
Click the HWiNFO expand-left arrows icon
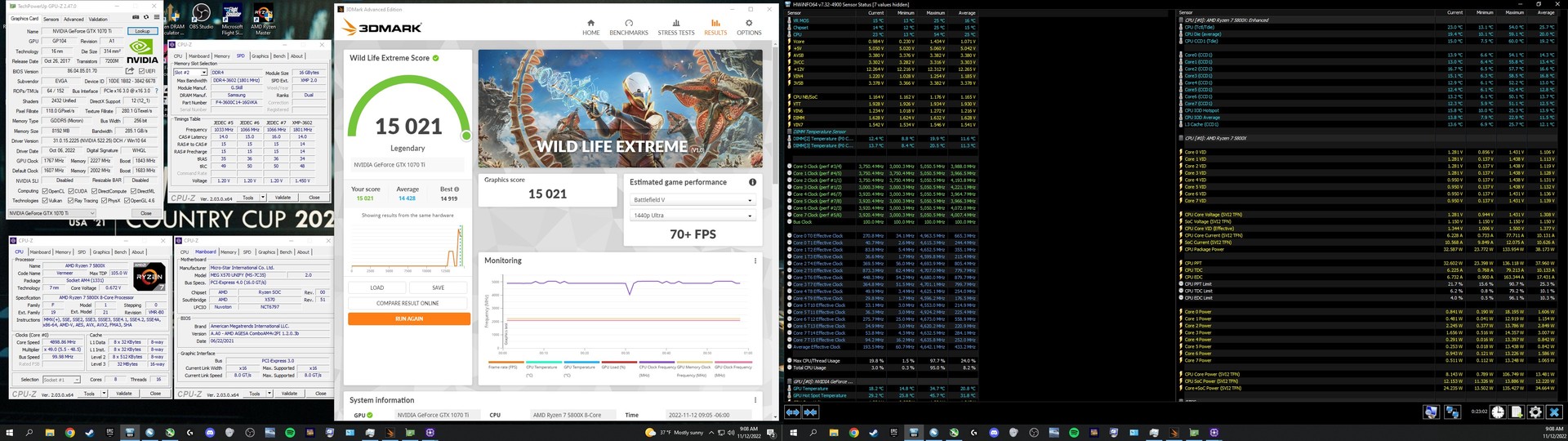point(792,412)
